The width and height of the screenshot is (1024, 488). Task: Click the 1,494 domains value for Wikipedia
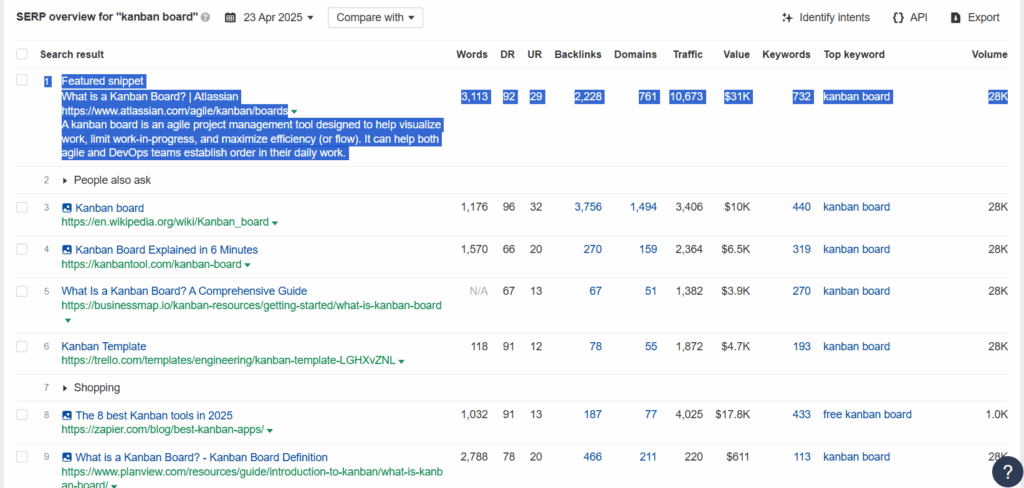point(643,207)
